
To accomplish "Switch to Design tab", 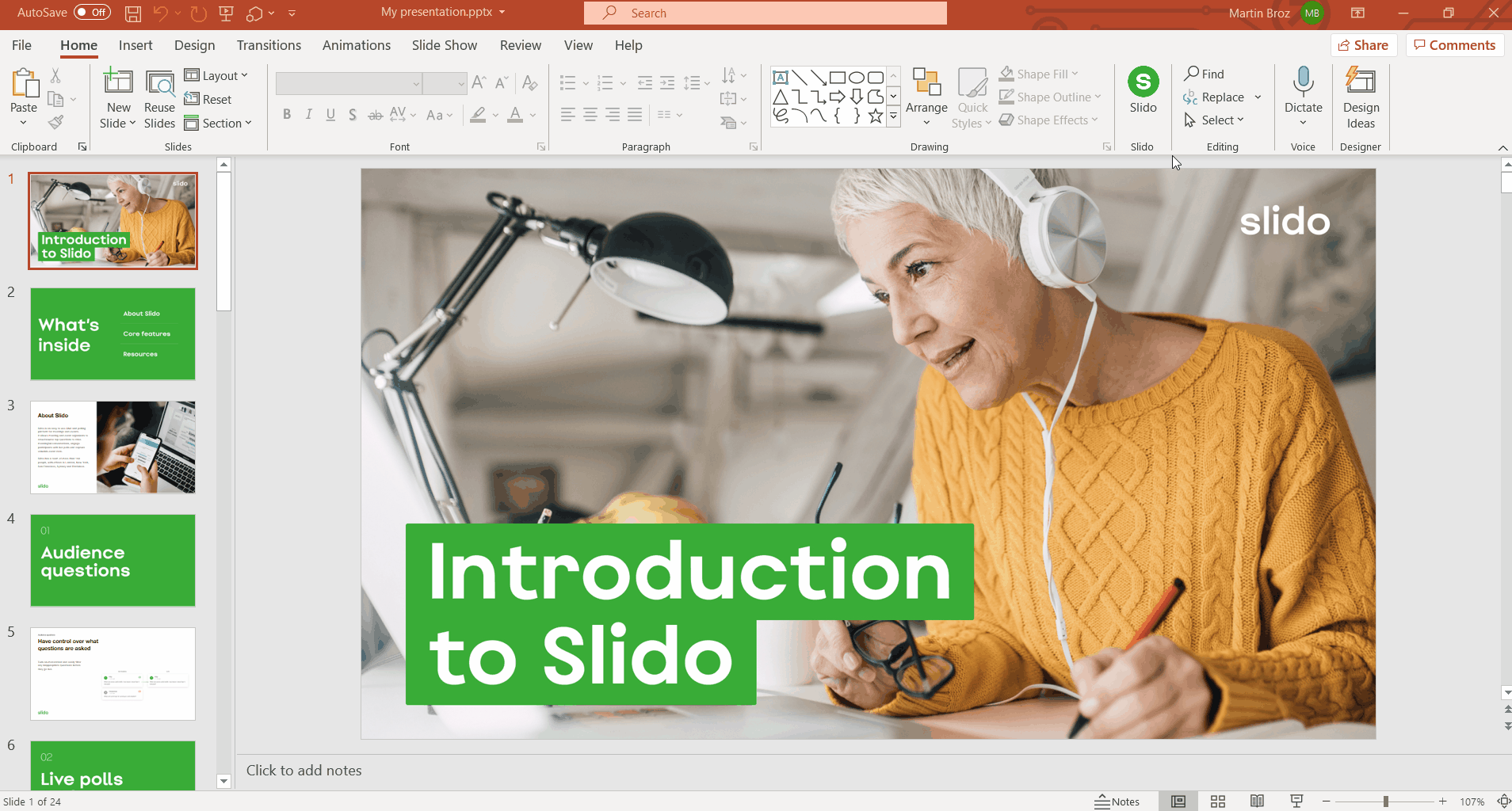I will coord(194,45).
